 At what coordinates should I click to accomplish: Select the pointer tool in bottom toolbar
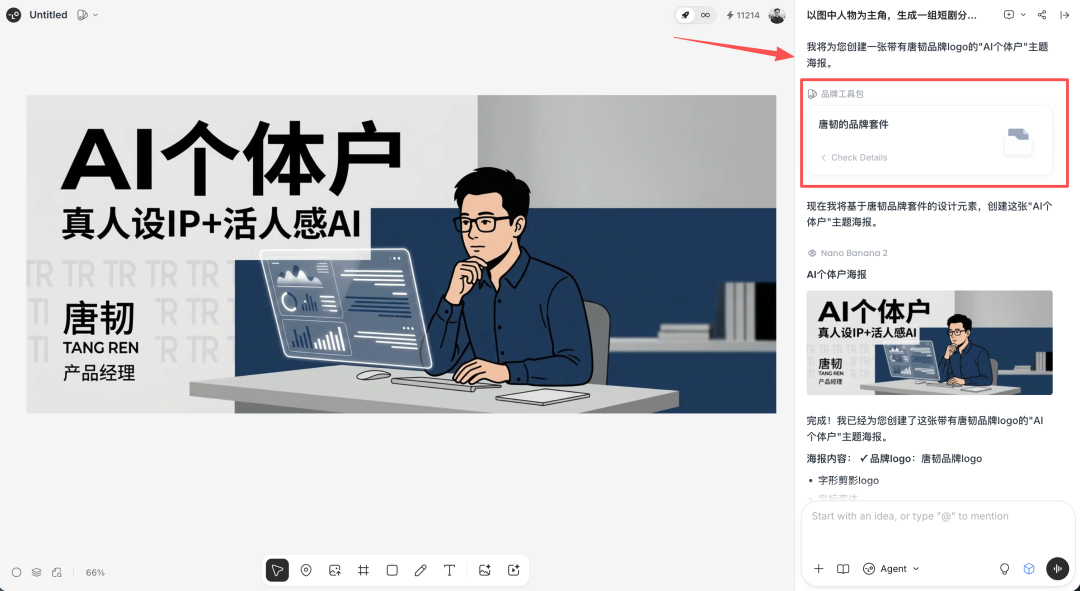tap(277, 570)
